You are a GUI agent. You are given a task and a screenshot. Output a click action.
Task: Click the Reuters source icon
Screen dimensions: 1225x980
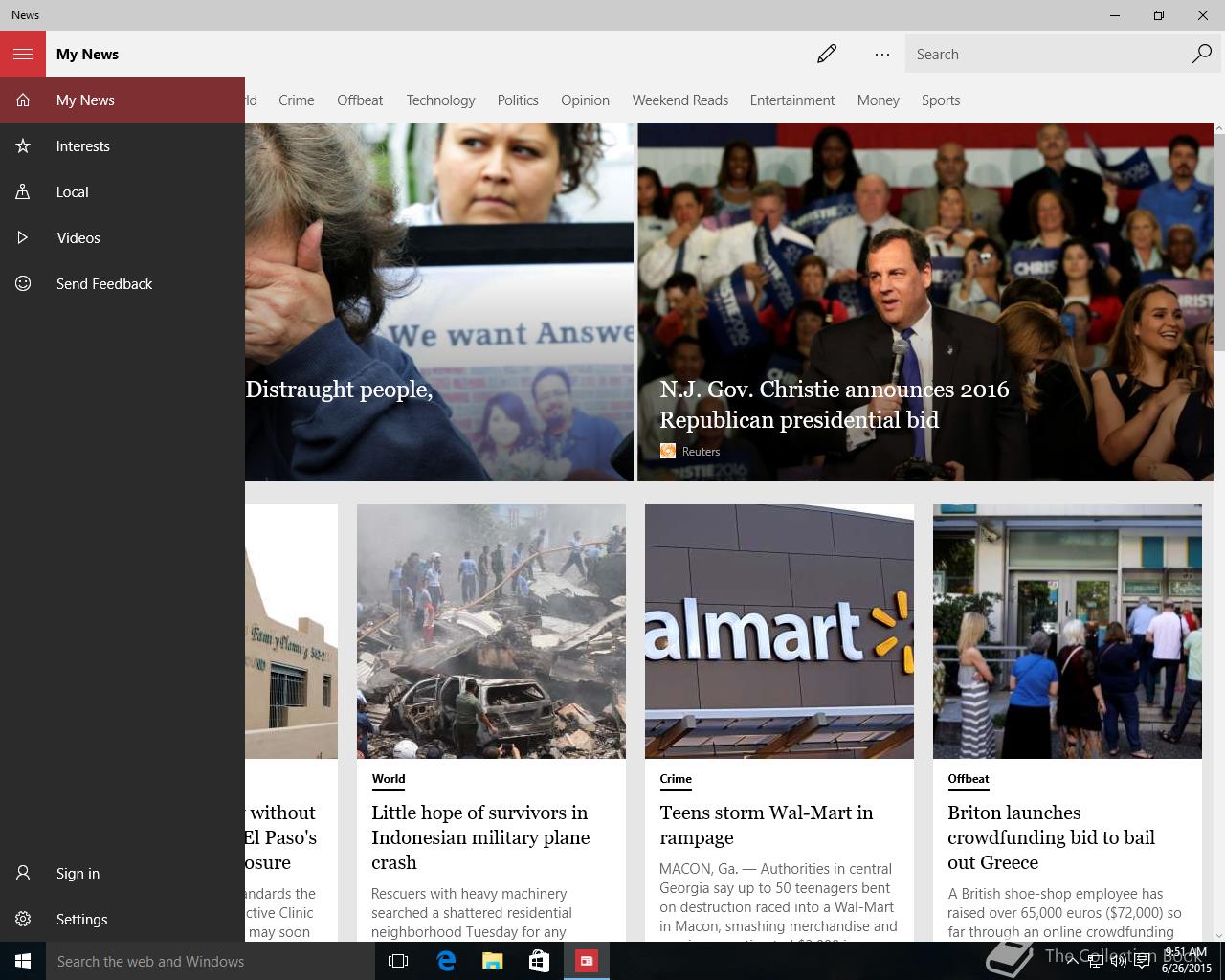pyautogui.click(x=668, y=451)
